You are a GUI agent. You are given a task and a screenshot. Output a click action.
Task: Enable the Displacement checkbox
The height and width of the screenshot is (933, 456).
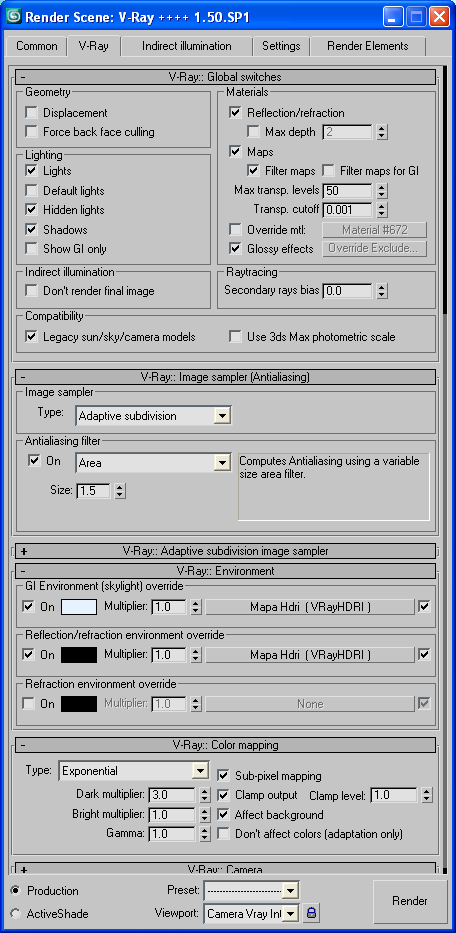point(31,112)
